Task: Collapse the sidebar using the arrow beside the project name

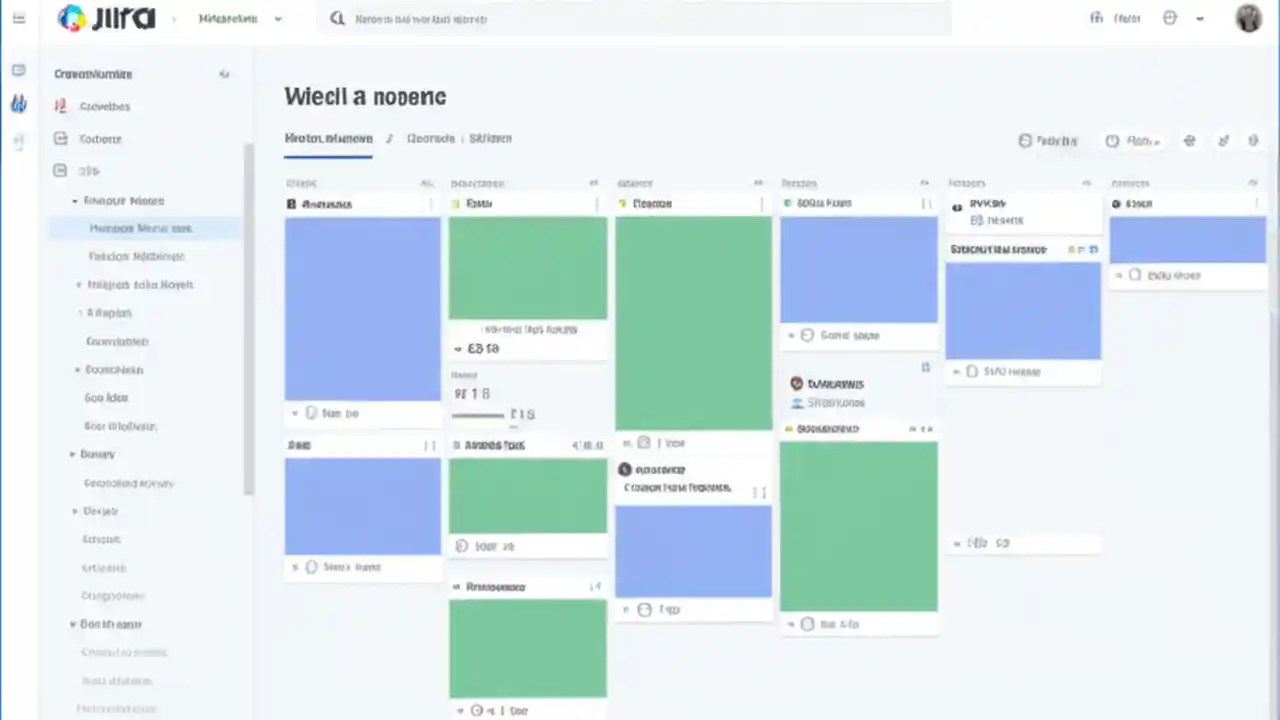Action: pos(224,73)
